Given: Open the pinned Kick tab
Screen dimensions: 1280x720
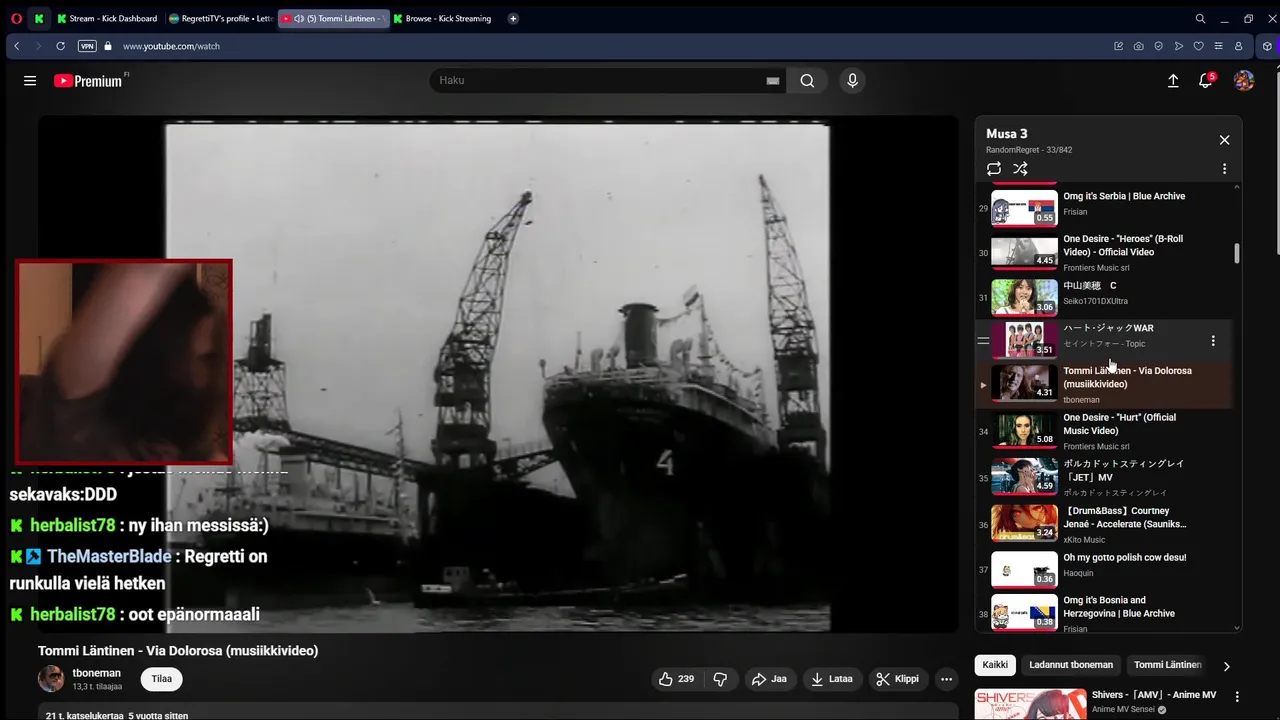Looking at the screenshot, I should point(39,18).
